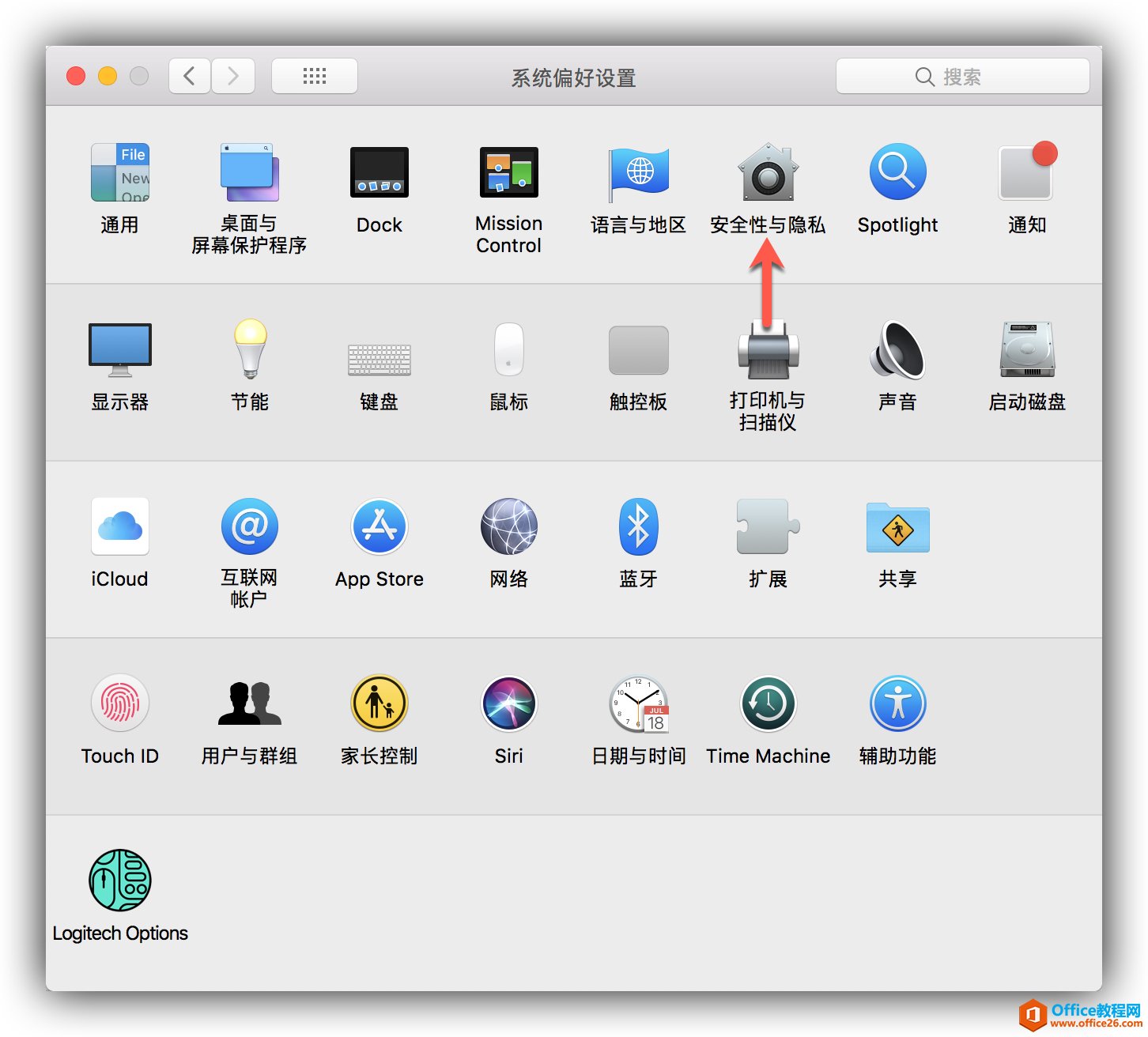Open 家长控制 parental controls icon
This screenshot has width=1148, height=1037.
tap(380, 703)
